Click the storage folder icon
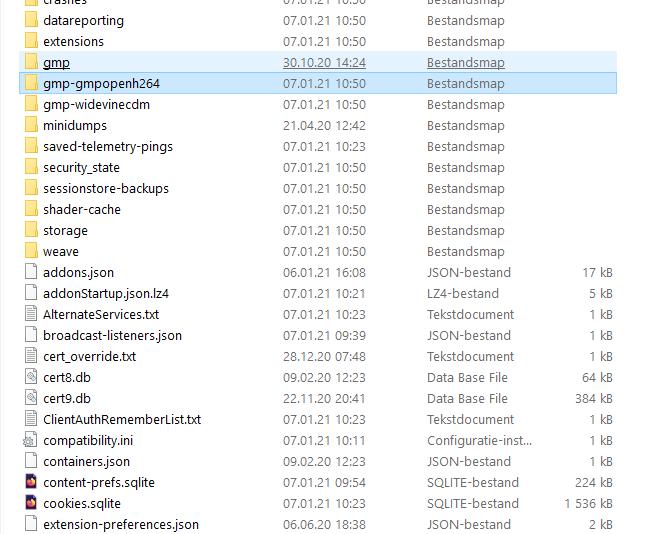Image resolution: width=663 pixels, height=534 pixels. [x=31, y=230]
